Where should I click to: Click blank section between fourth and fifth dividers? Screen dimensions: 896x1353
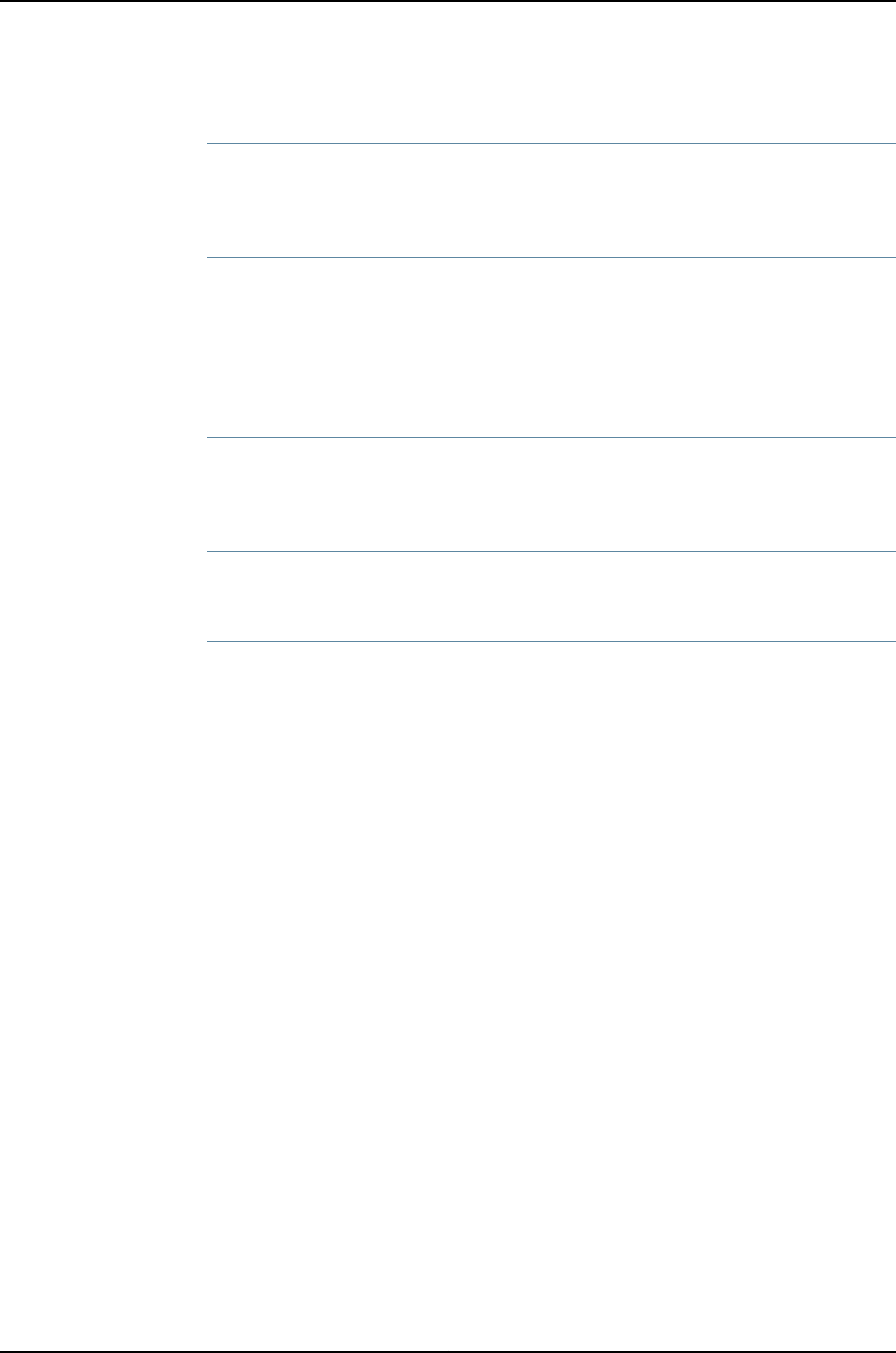coord(551,596)
